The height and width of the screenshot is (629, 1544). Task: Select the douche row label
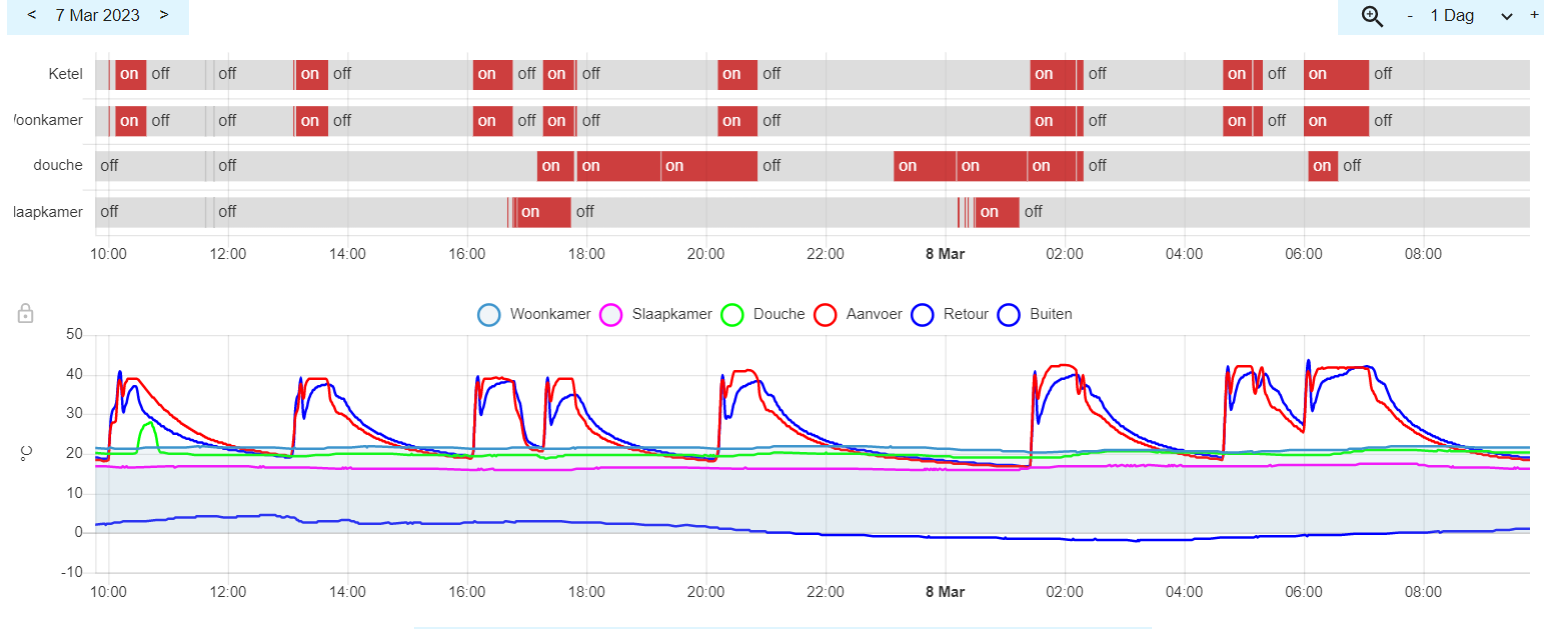tap(57, 165)
